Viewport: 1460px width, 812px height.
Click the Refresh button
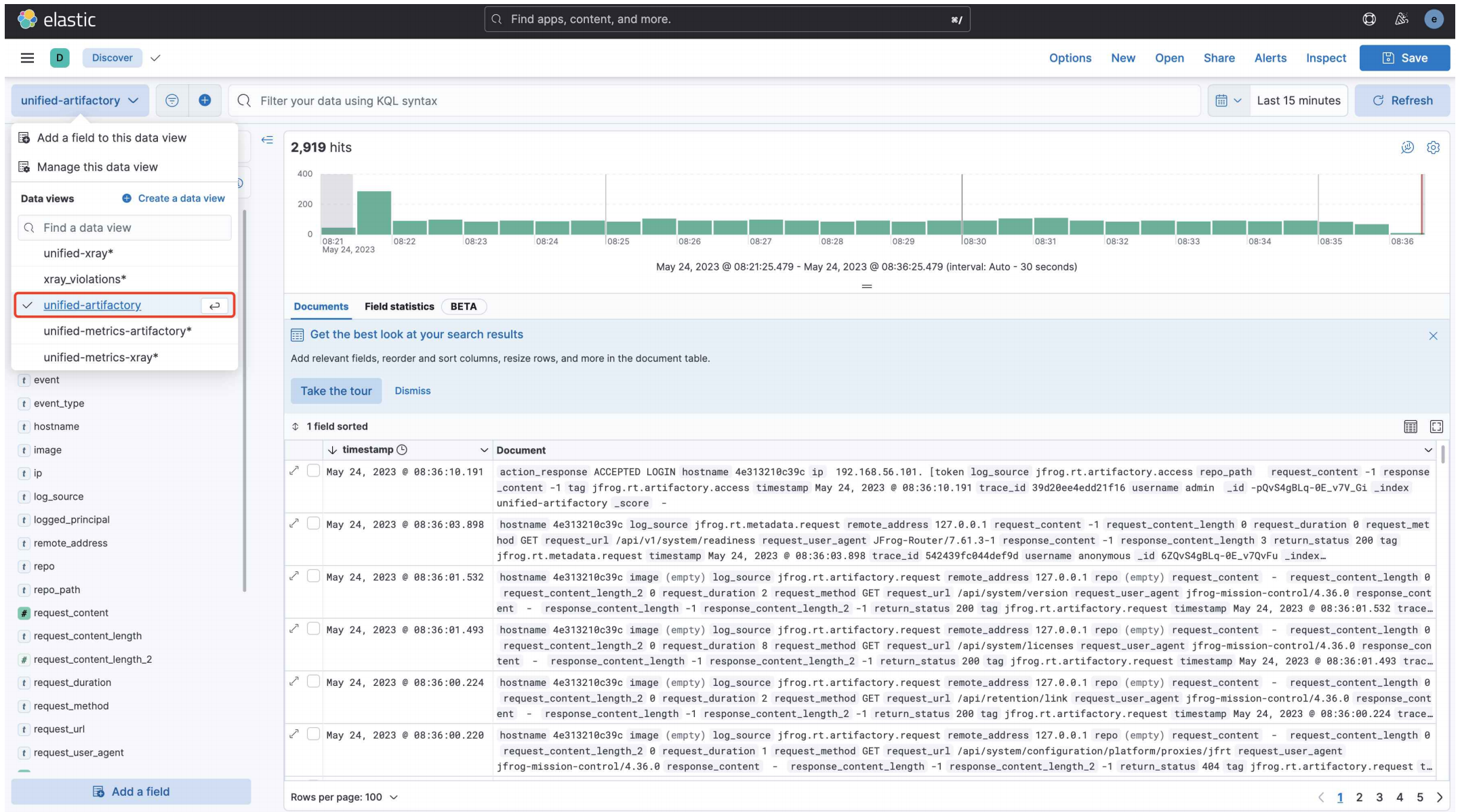tap(1402, 100)
